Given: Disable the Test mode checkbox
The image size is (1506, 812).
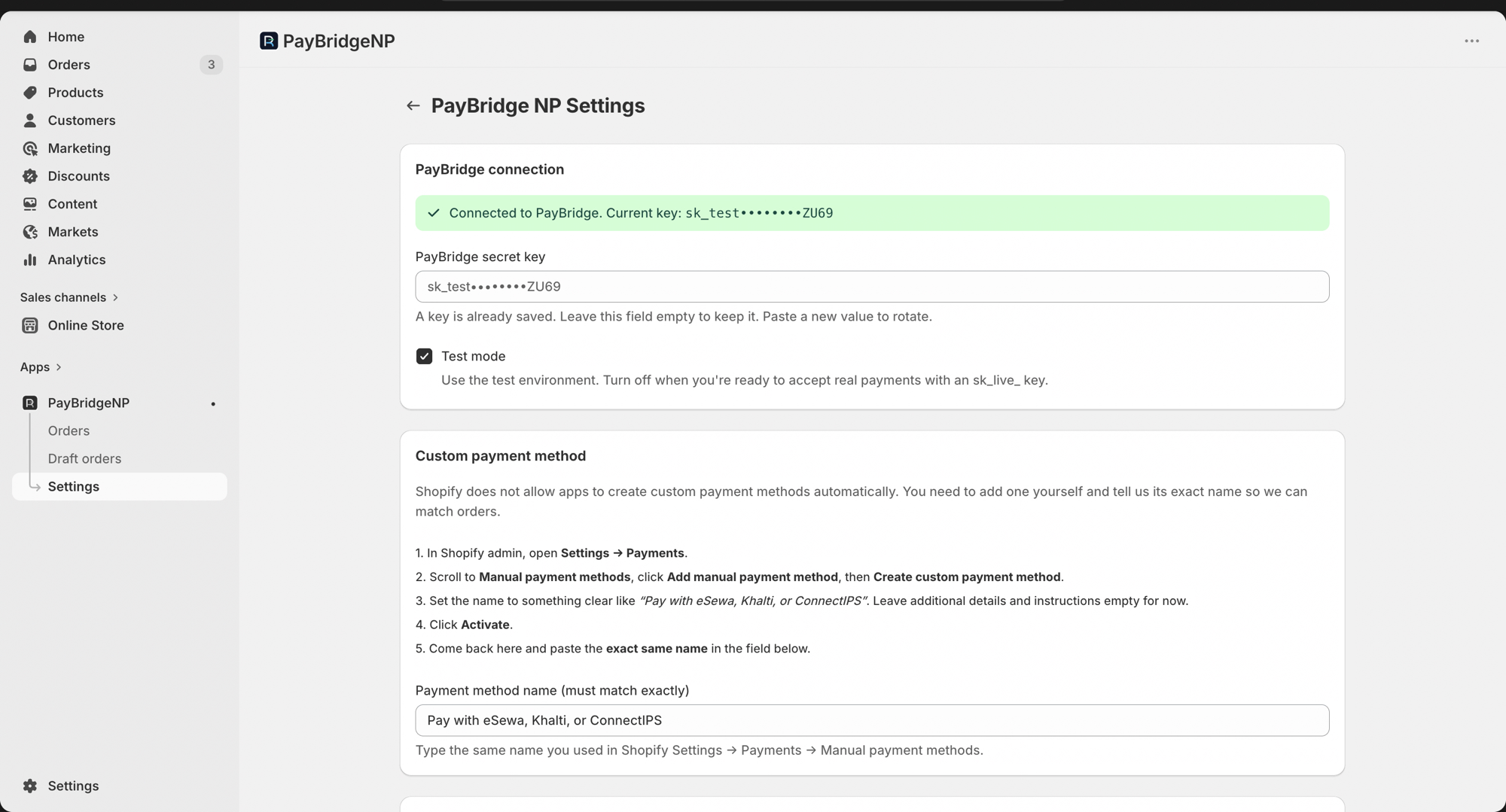Looking at the screenshot, I should point(424,356).
